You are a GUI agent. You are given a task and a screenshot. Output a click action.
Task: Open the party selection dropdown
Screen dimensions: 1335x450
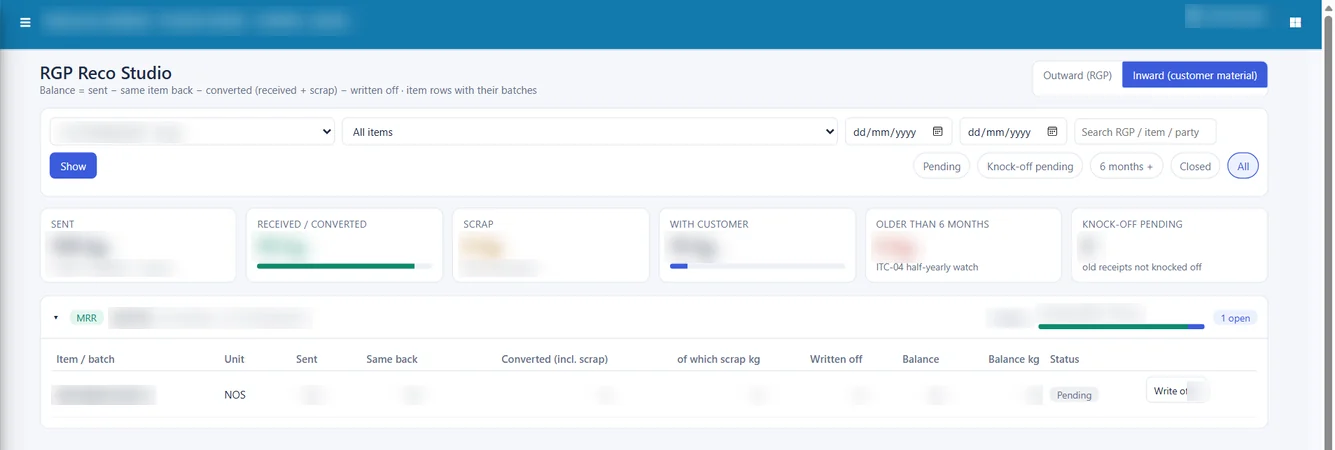(192, 132)
